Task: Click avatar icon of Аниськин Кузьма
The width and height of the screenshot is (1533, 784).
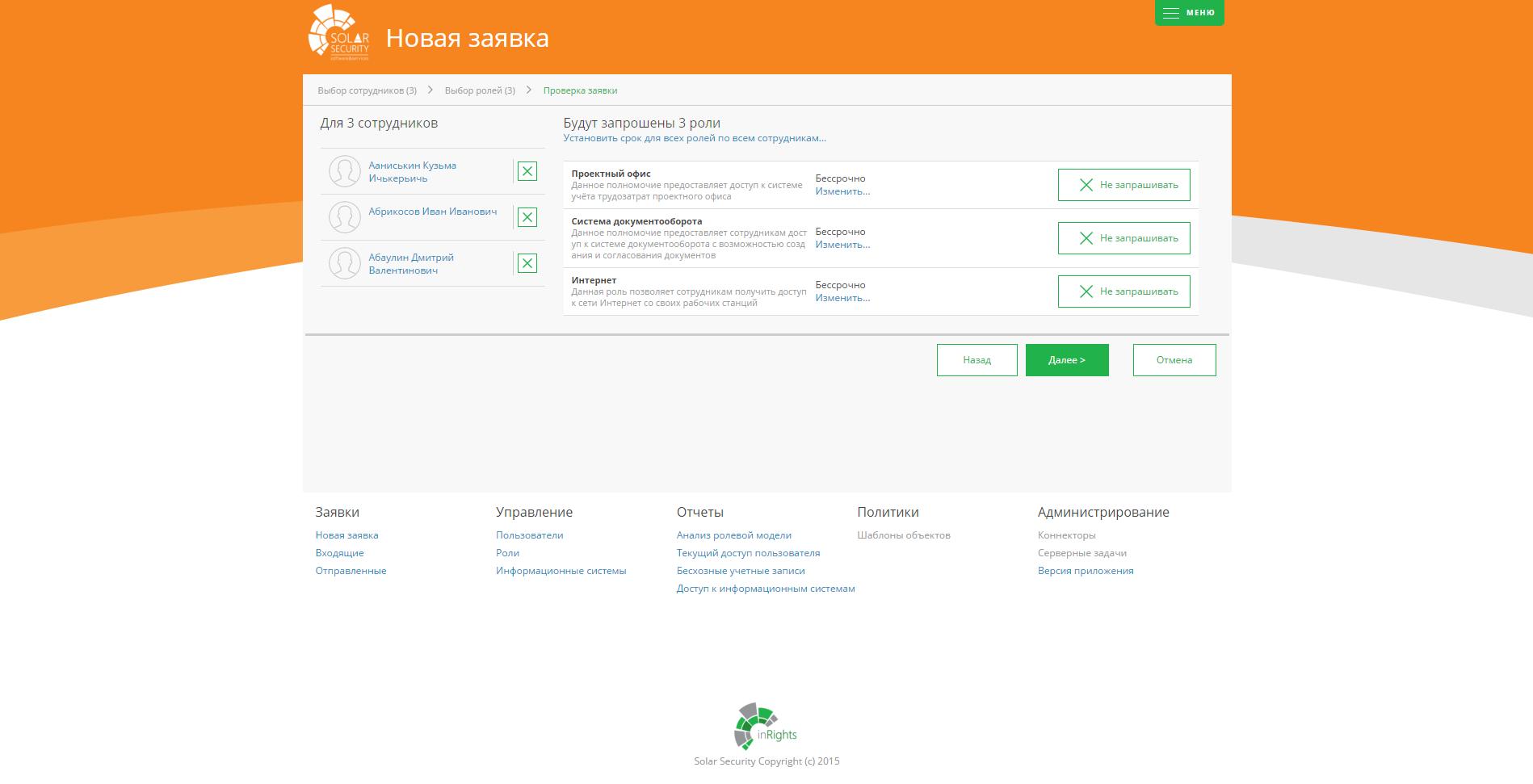Action: click(x=345, y=171)
